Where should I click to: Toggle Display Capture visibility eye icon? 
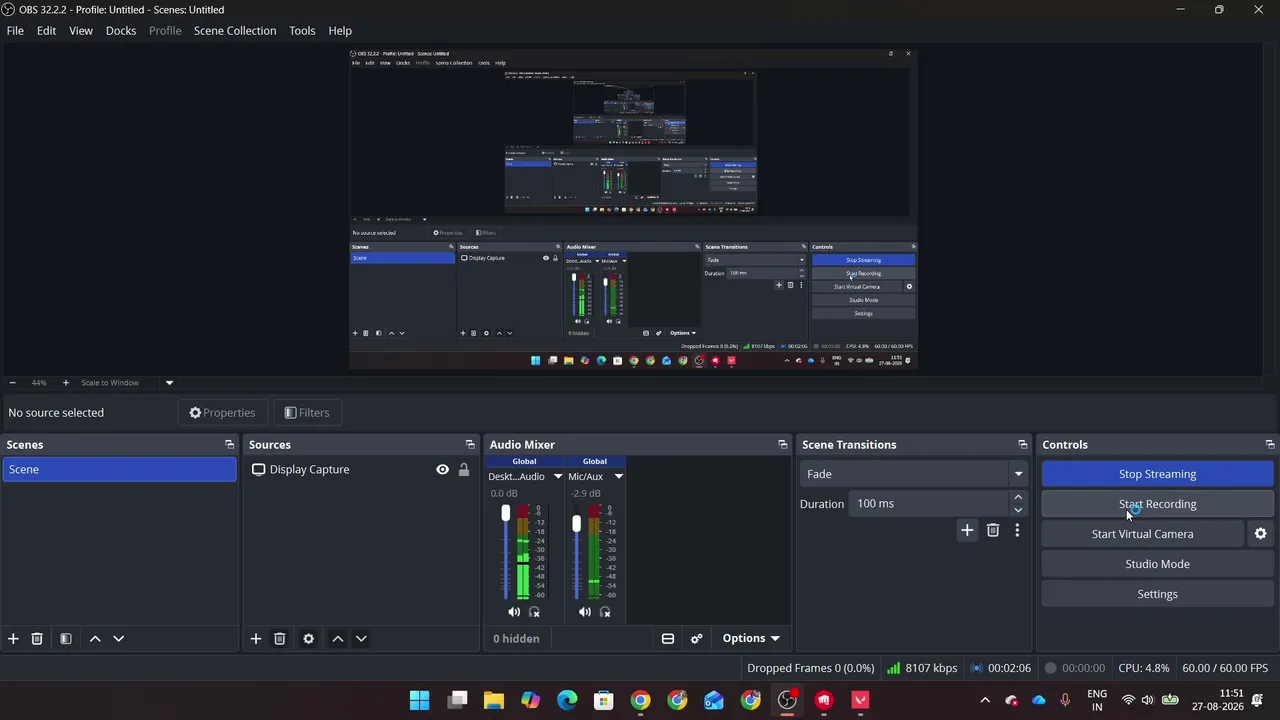point(442,470)
